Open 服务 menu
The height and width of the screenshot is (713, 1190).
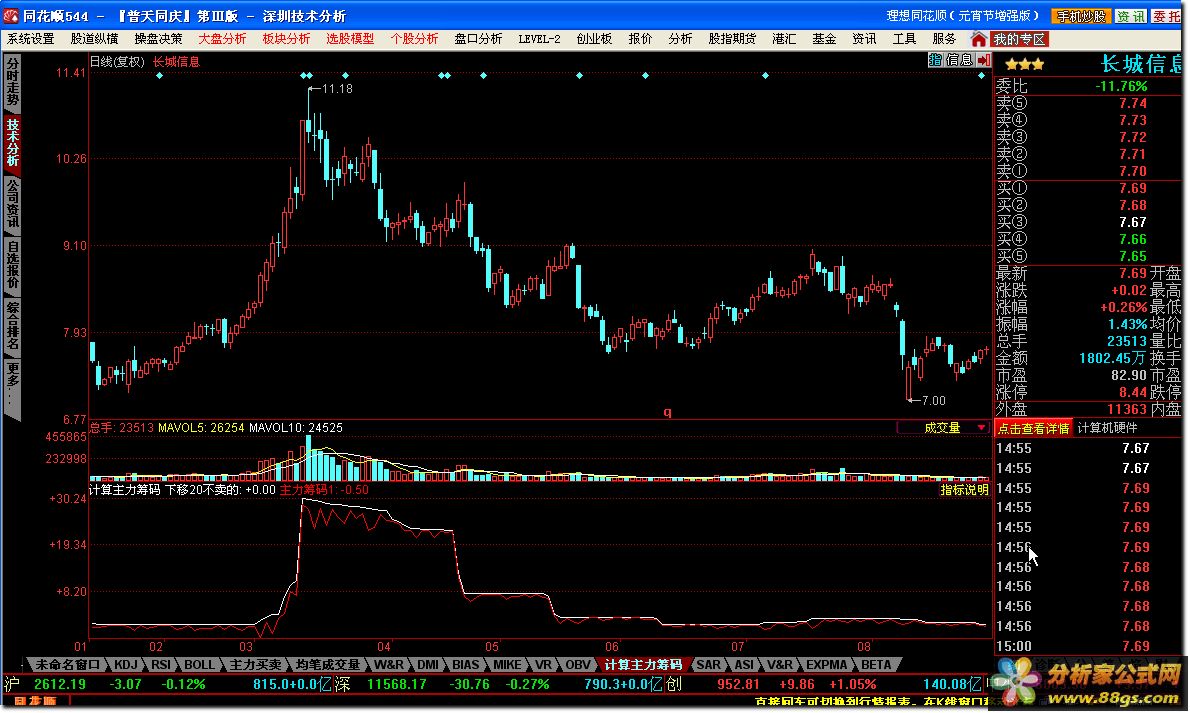click(943, 39)
